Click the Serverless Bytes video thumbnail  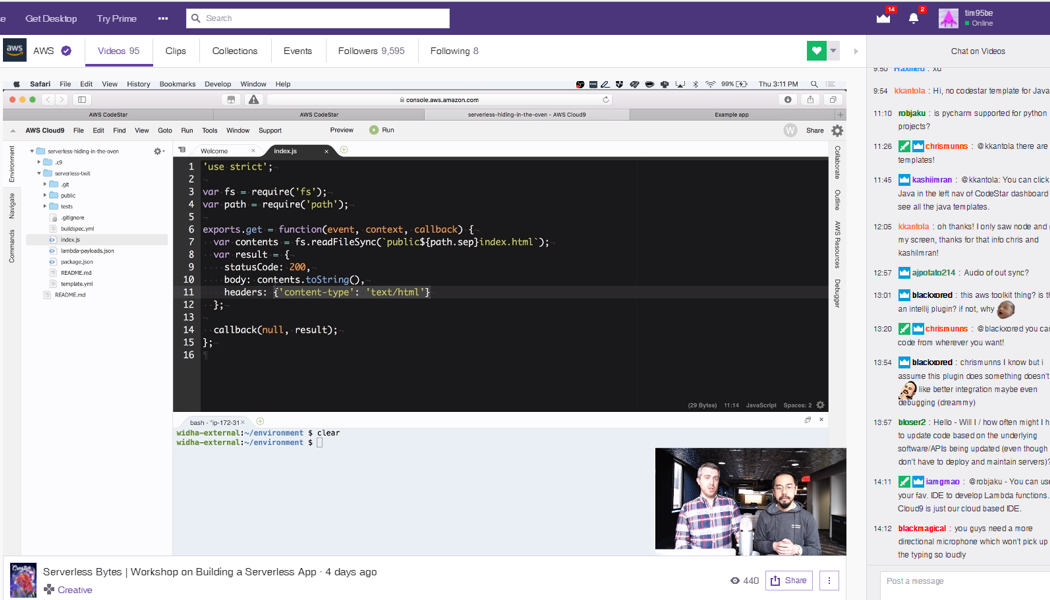coord(23,580)
